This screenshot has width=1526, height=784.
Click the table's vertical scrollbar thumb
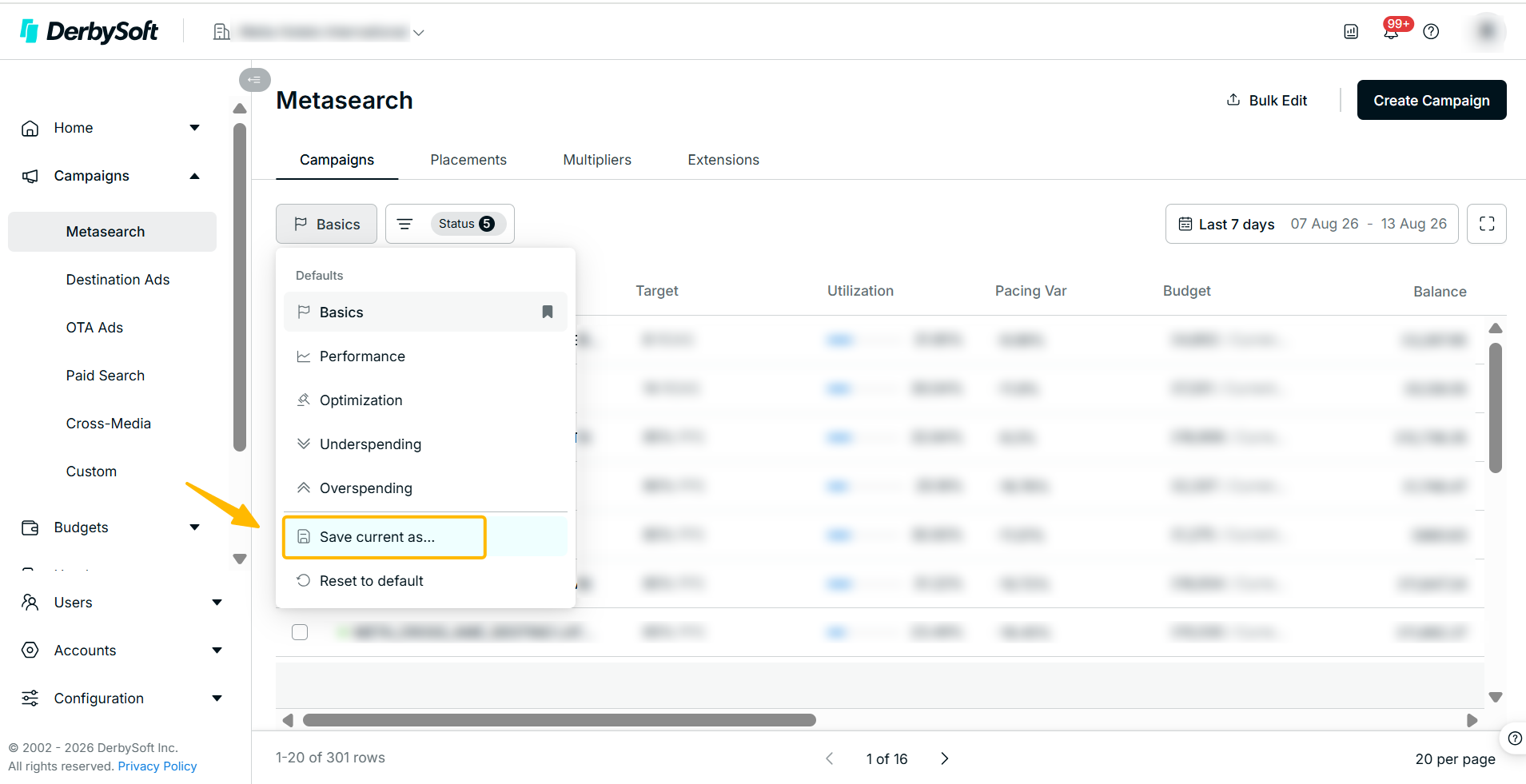point(1496,408)
